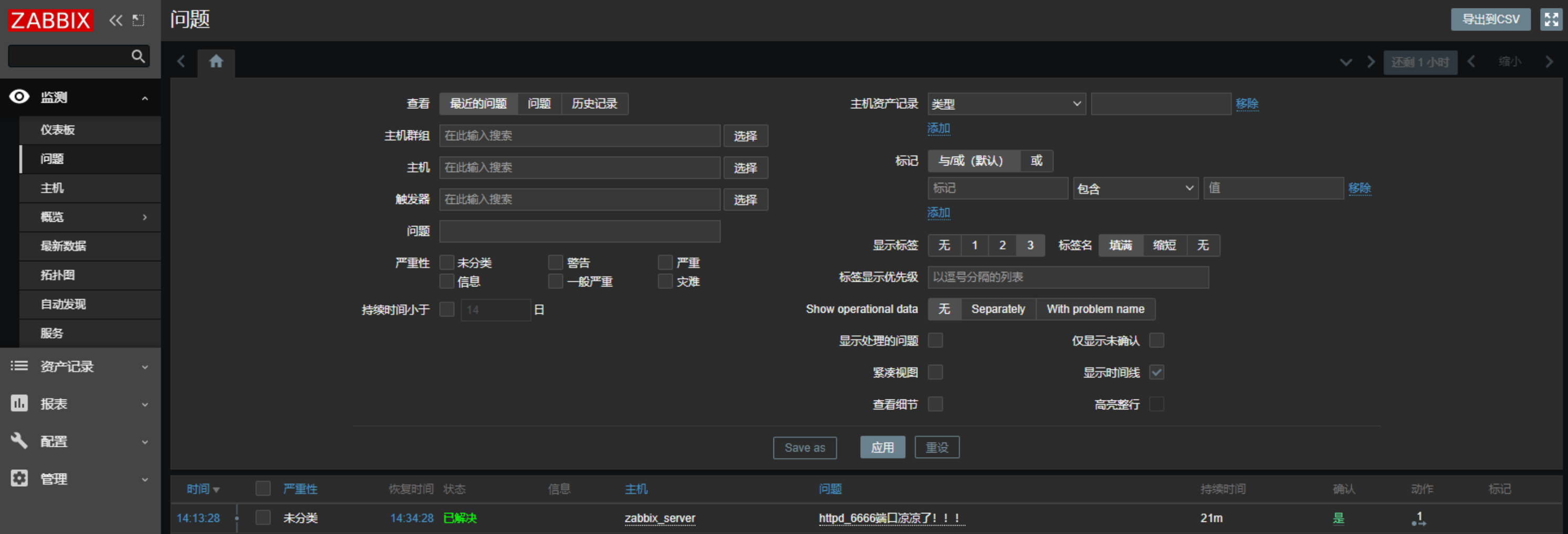1568x534 pixels.
Task: Click the Save as button
Action: pyautogui.click(x=804, y=447)
